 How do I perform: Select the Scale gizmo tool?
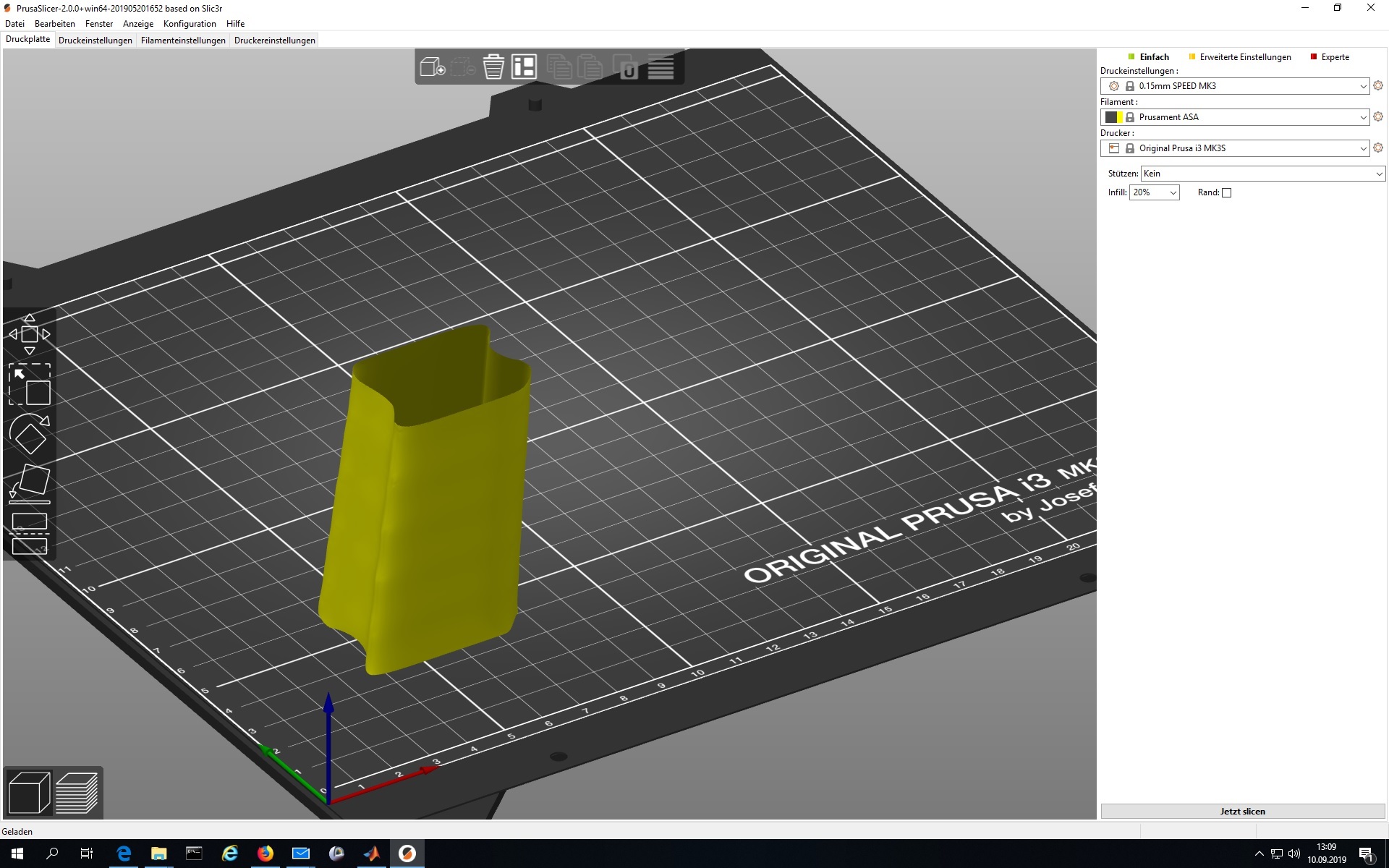(x=30, y=384)
